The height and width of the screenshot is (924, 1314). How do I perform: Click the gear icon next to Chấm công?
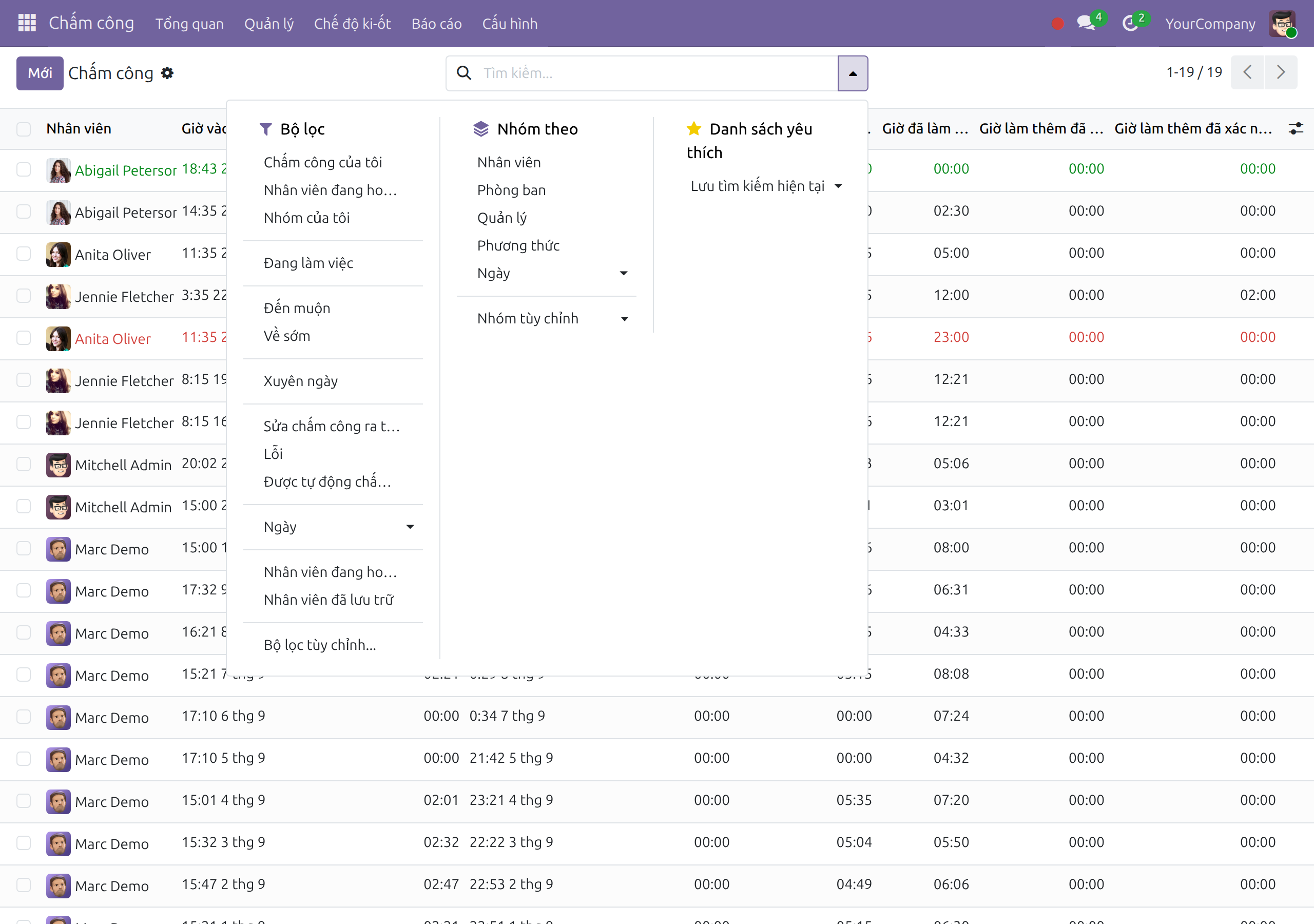(x=167, y=73)
